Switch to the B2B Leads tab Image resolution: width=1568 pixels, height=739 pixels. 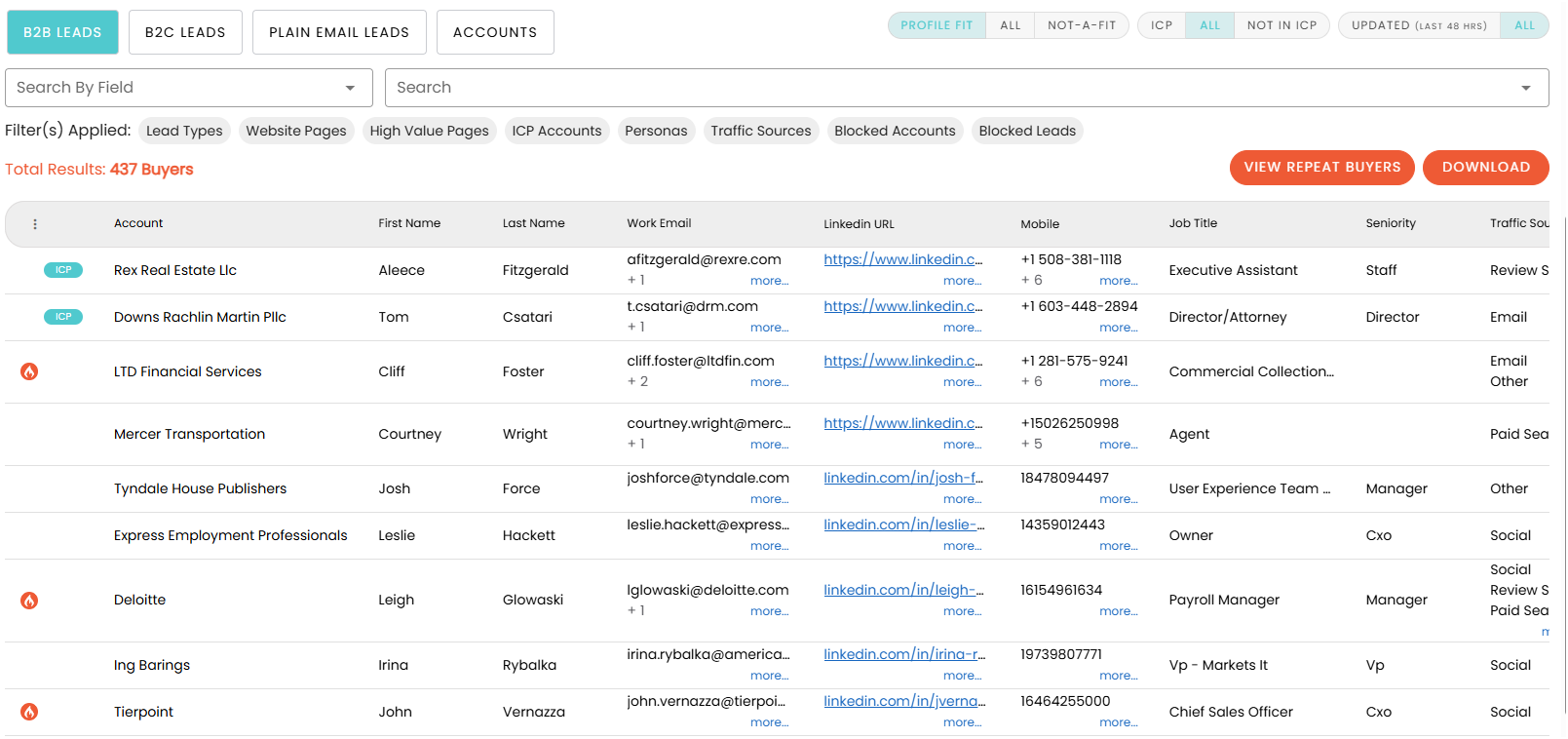point(62,32)
